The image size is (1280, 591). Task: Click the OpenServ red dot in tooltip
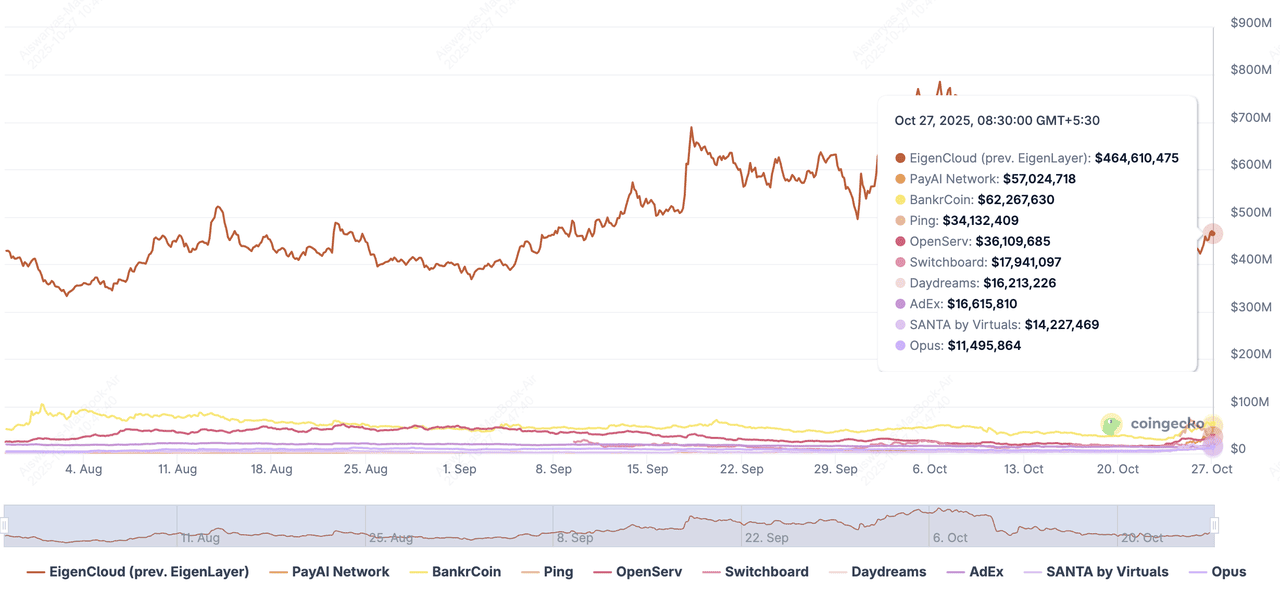[x=900, y=242]
